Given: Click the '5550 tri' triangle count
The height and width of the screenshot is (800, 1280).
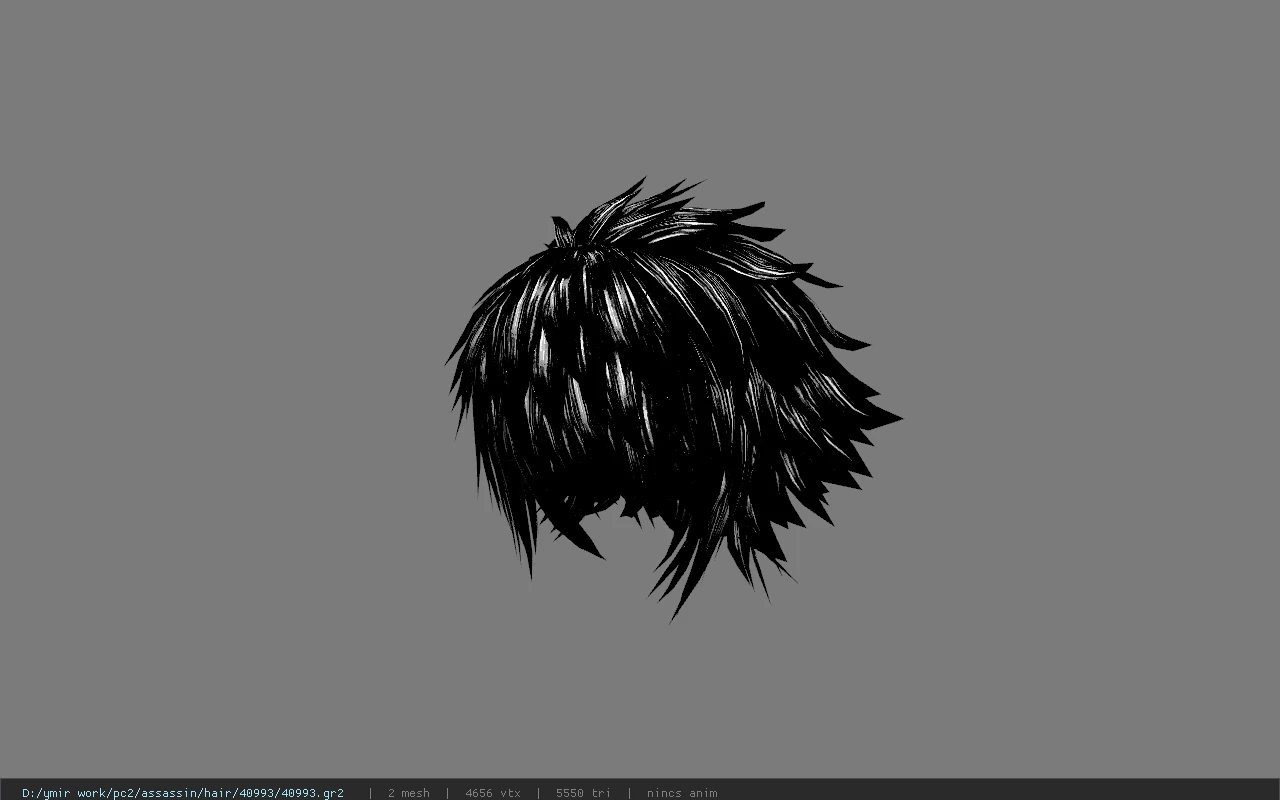Looking at the screenshot, I should point(583,793).
